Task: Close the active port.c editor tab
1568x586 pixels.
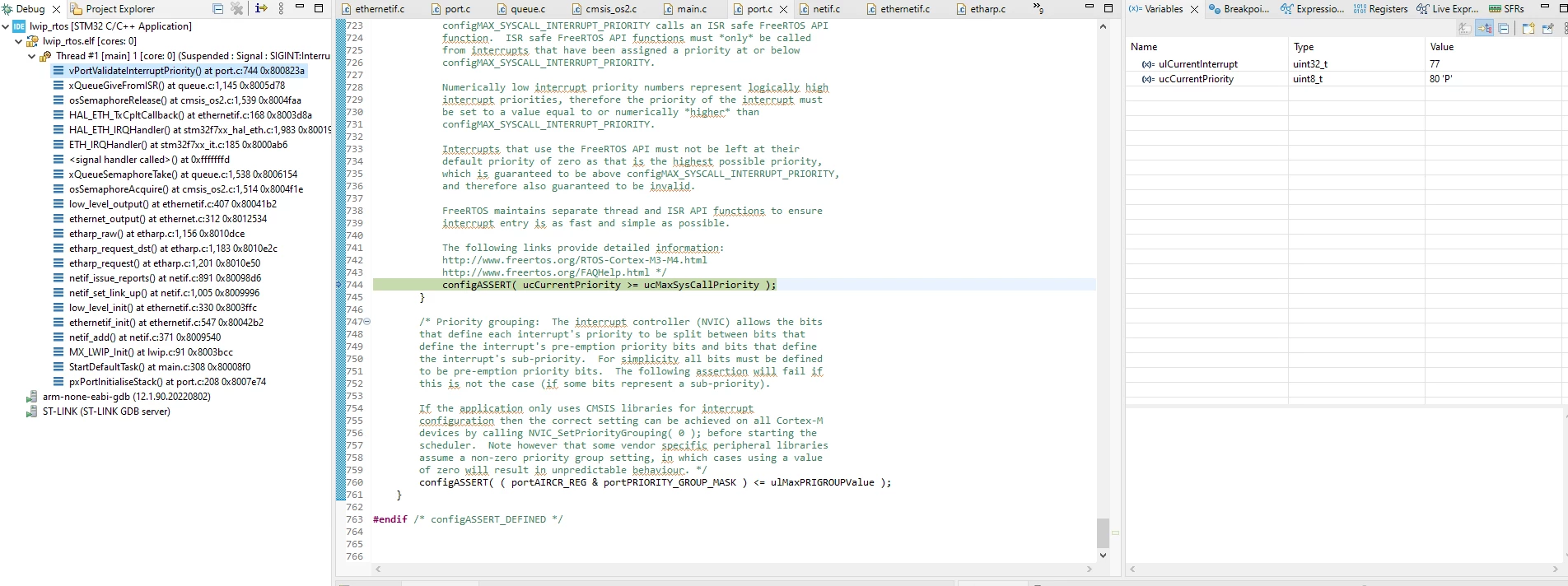Action: tap(783, 9)
